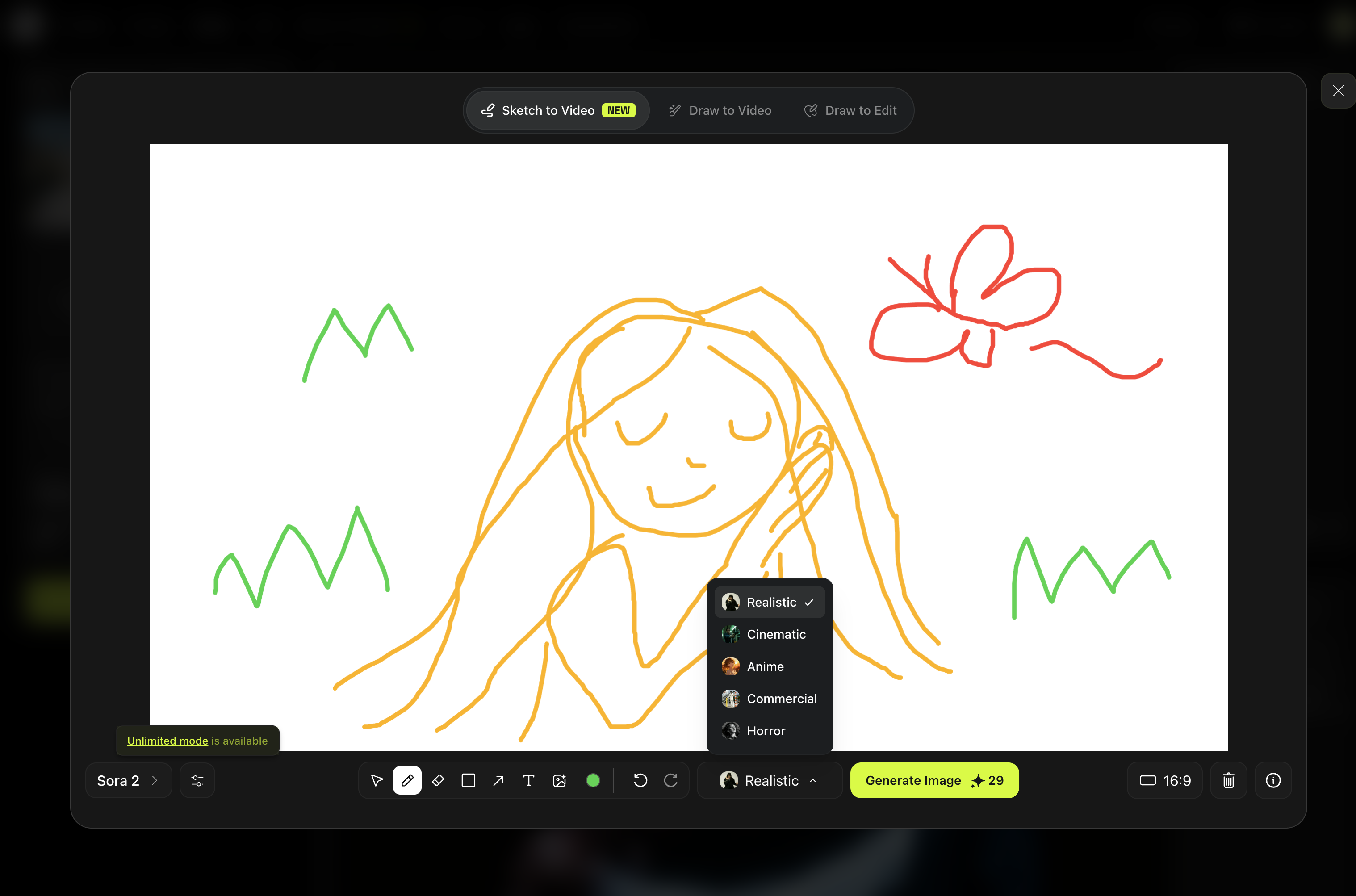Open the 16:9 aspect ratio selector
Image resolution: width=1356 pixels, height=896 pixels.
pyautogui.click(x=1164, y=781)
